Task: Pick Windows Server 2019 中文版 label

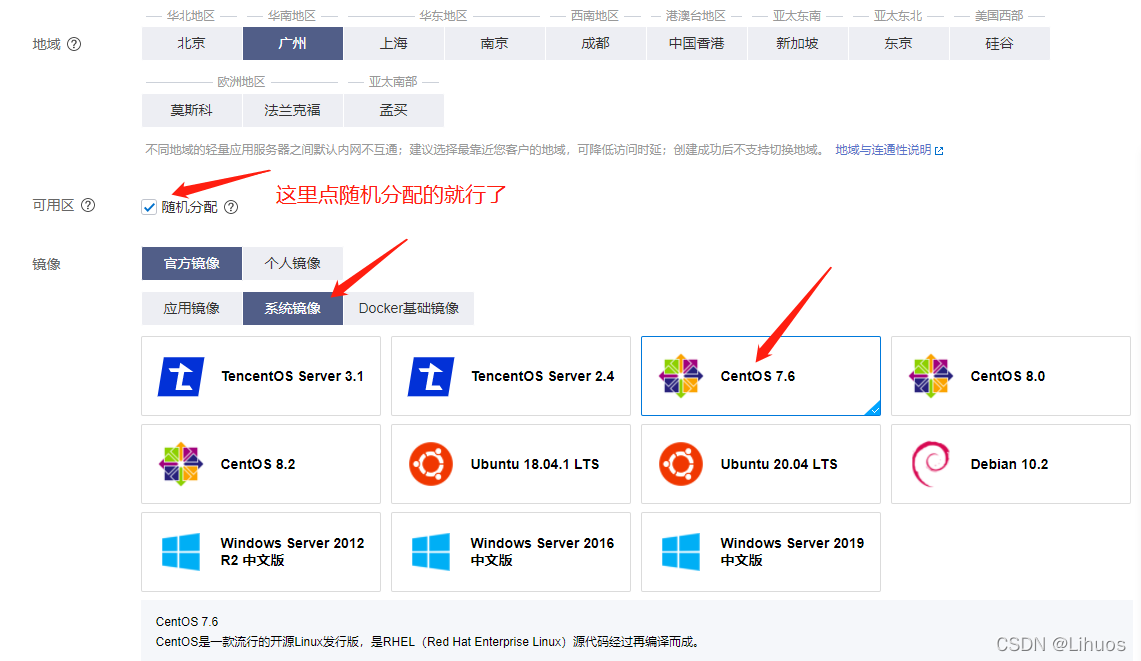Action: pos(792,552)
